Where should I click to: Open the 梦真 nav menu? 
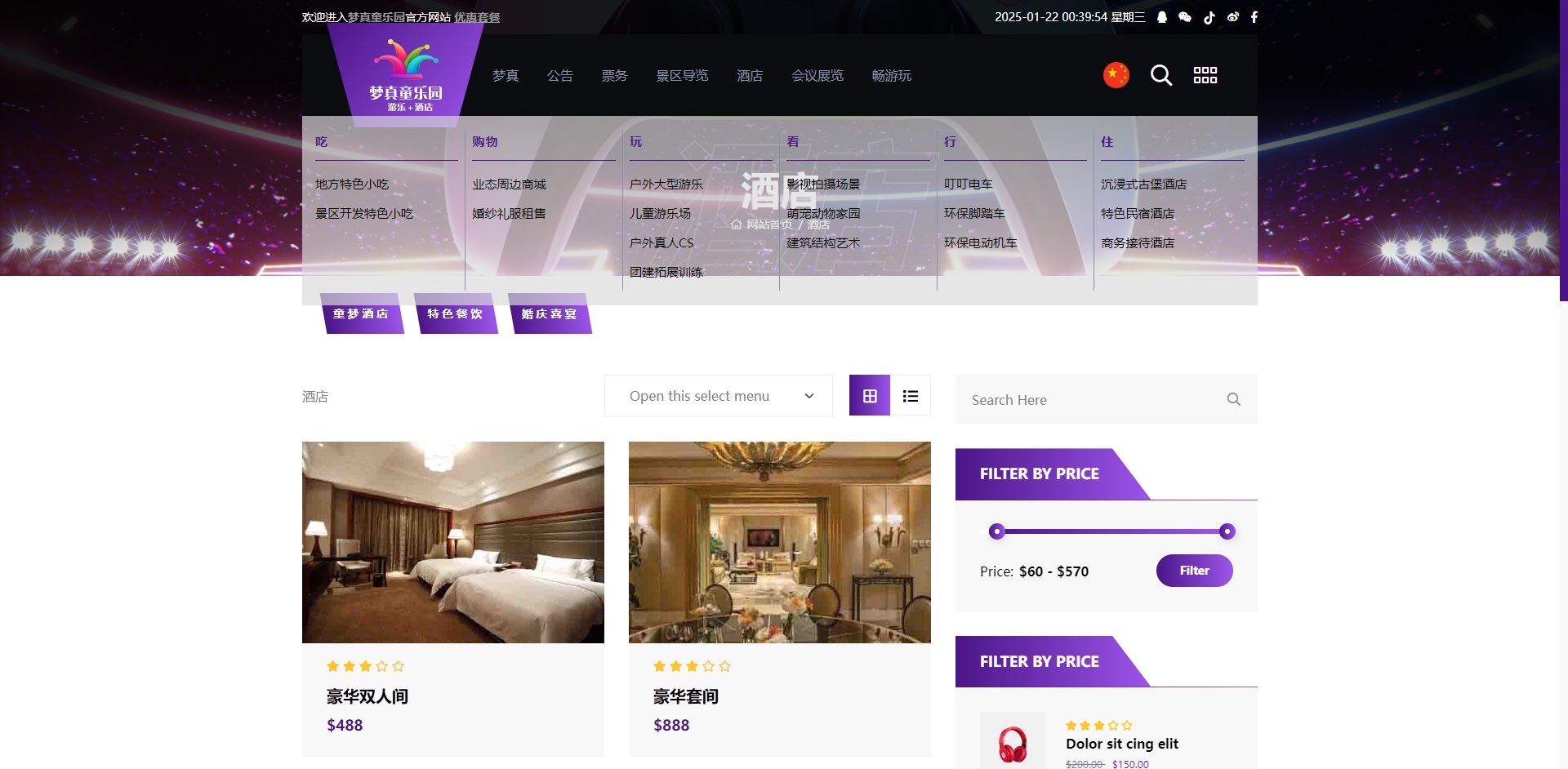pyautogui.click(x=506, y=75)
